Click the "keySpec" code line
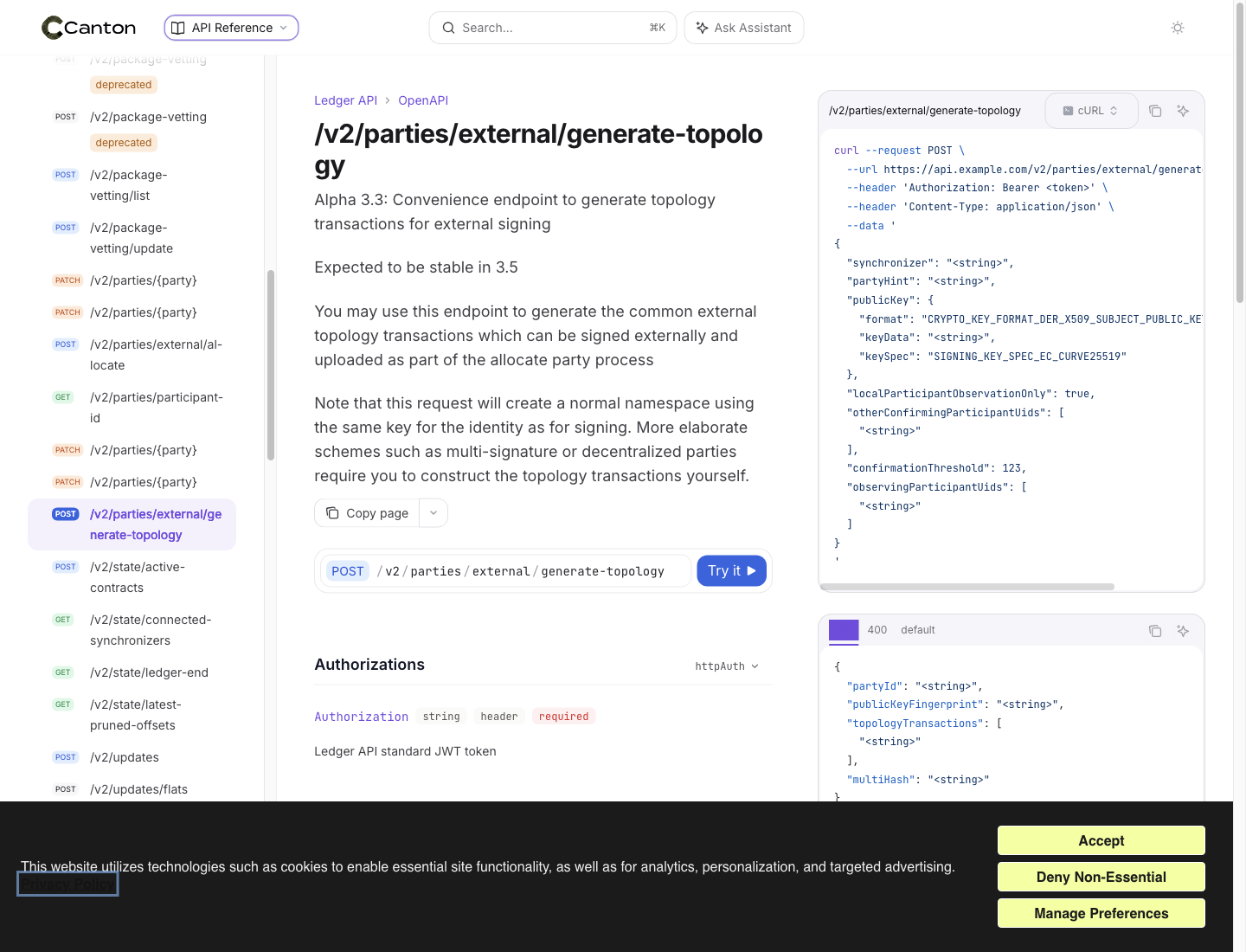The width and height of the screenshot is (1246, 952). click(992, 357)
